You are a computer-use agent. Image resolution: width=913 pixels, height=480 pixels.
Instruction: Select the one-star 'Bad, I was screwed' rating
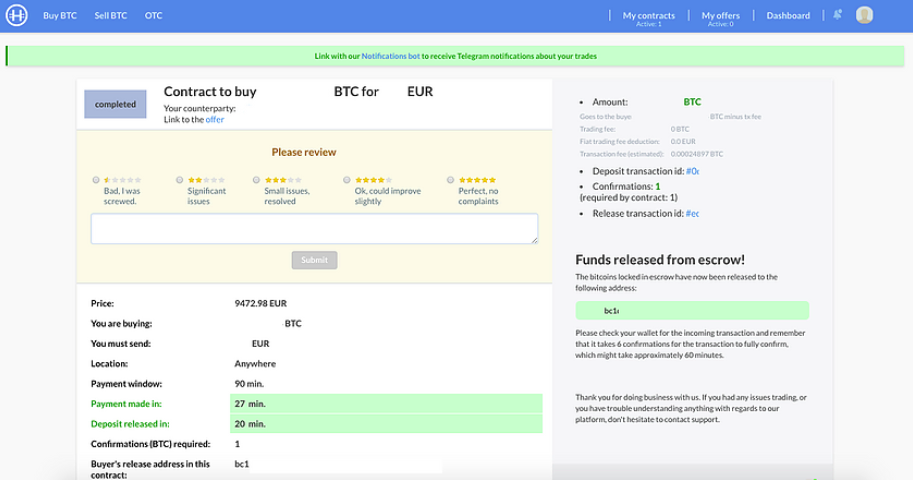[x=96, y=180]
